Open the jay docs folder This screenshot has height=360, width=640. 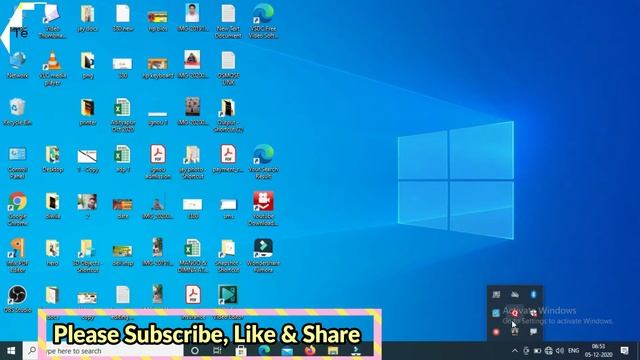pyautogui.click(x=87, y=18)
